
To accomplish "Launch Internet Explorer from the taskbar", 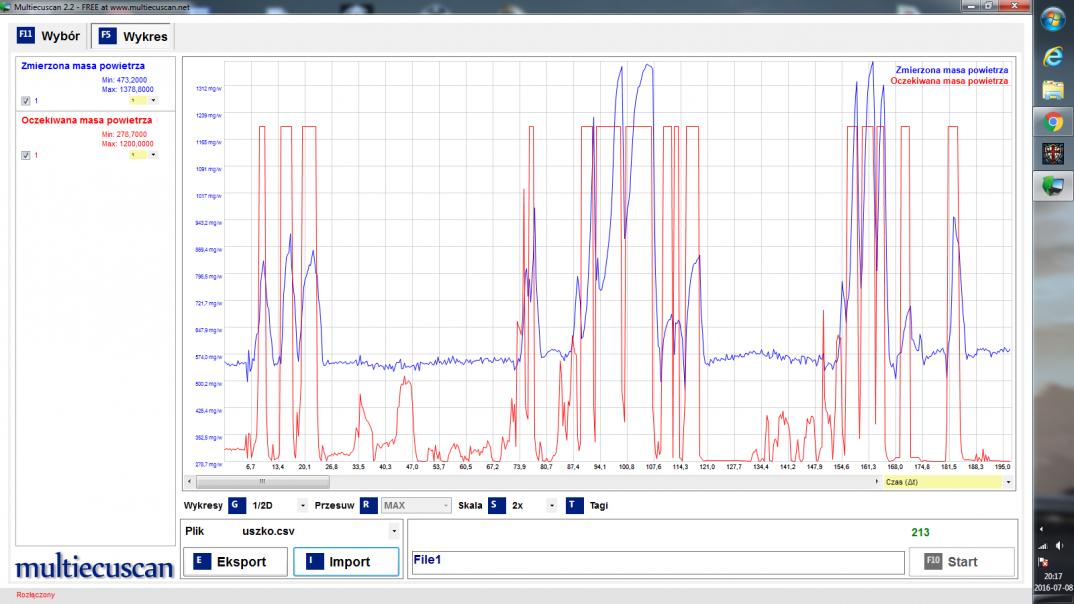I will (x=1053, y=57).
